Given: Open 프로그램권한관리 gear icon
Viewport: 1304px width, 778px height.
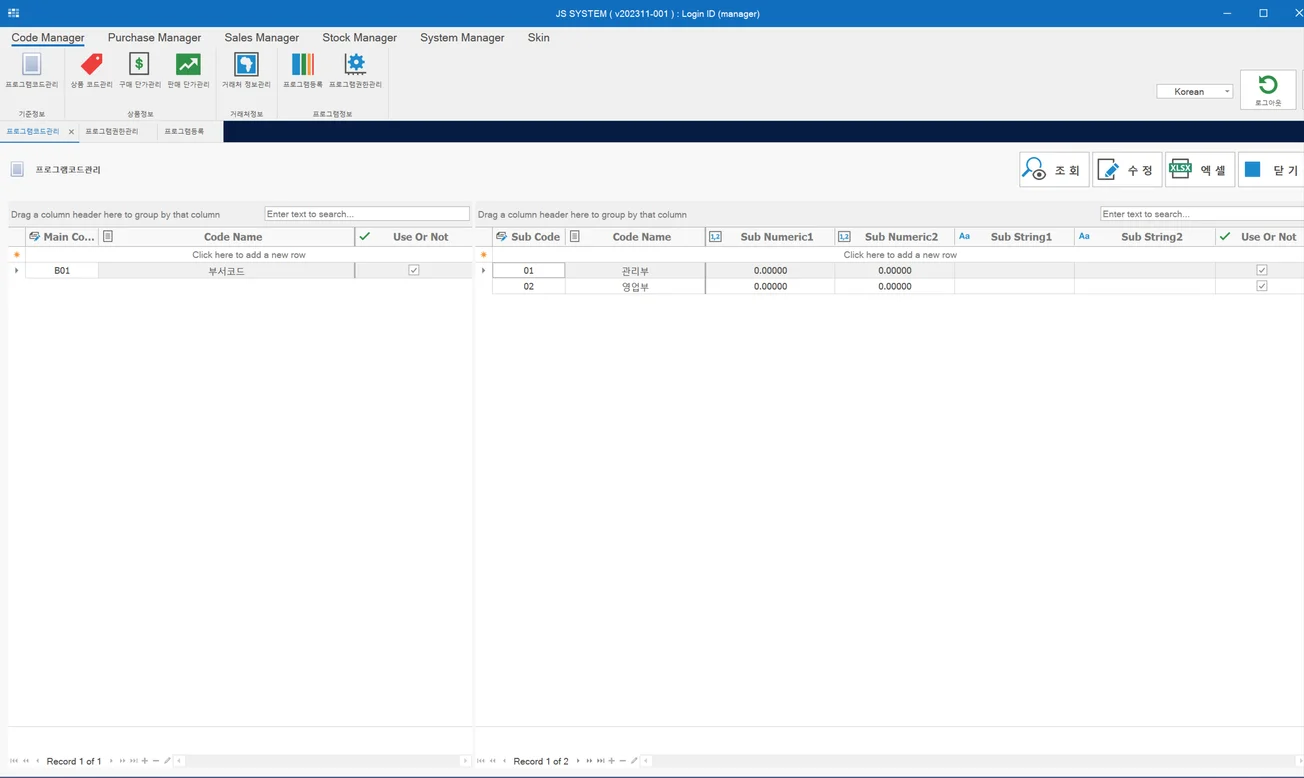Looking at the screenshot, I should click(x=355, y=71).
